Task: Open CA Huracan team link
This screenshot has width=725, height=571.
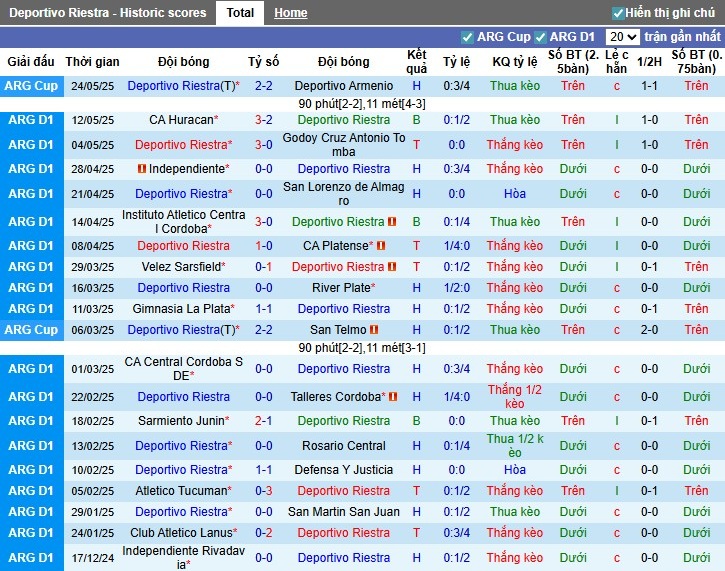Action: coord(181,120)
